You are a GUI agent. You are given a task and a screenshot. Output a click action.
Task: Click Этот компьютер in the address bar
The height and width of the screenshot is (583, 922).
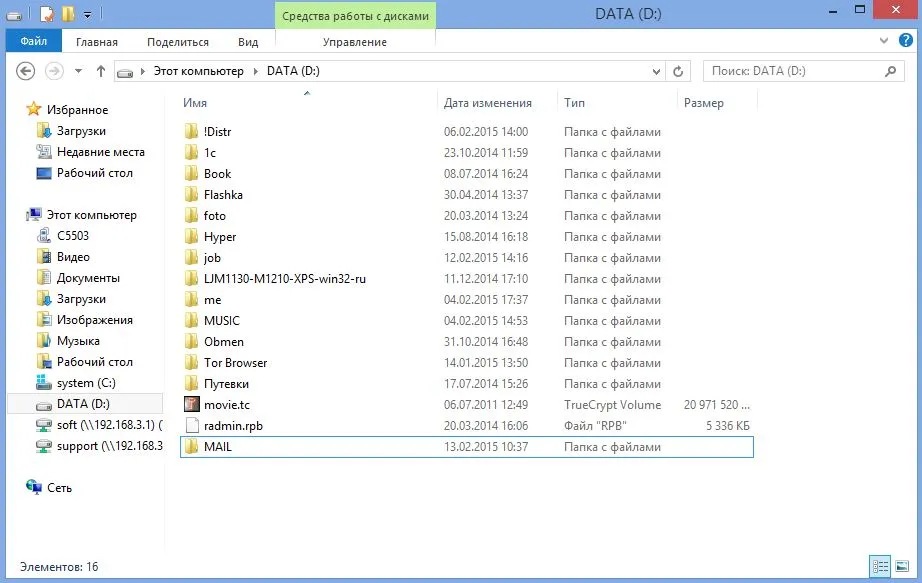[x=199, y=71]
